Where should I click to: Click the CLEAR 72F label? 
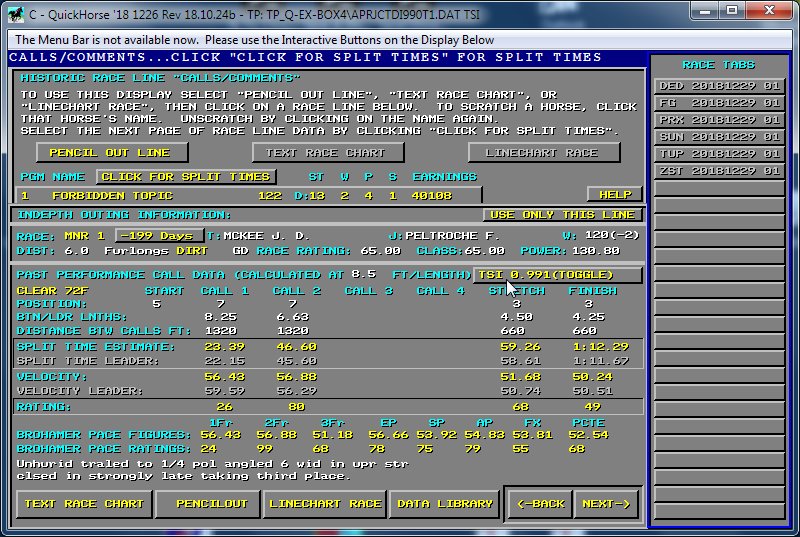[53, 291]
